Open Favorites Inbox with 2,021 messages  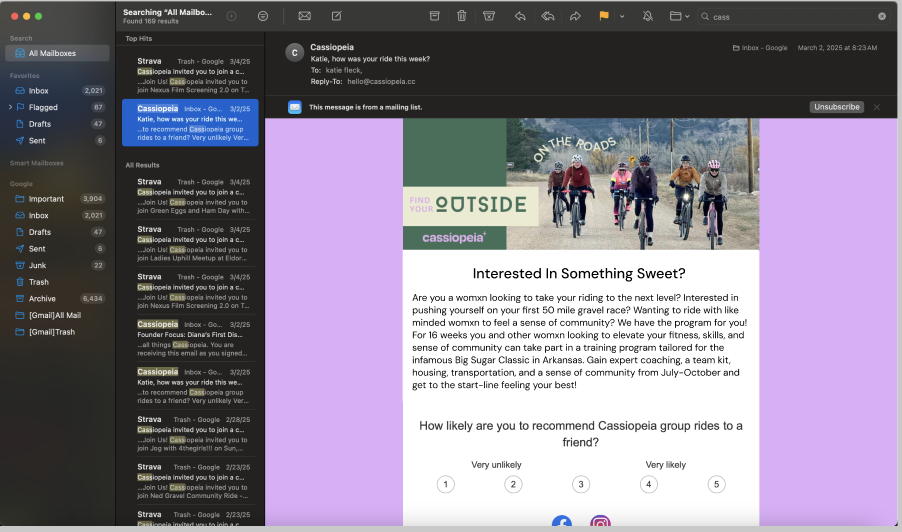click(x=57, y=90)
